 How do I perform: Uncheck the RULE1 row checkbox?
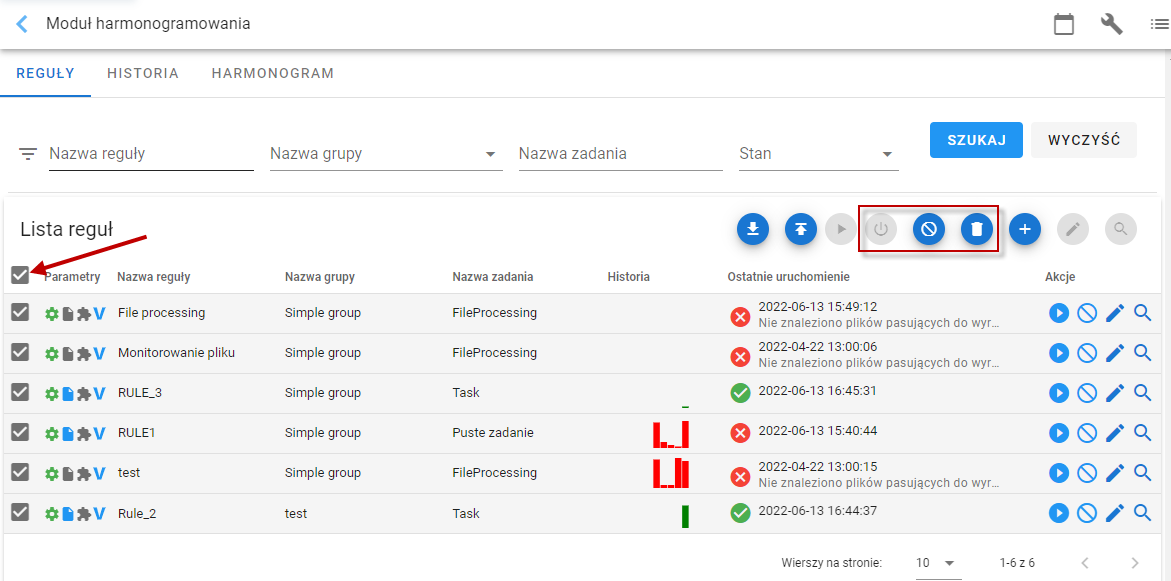point(20,432)
